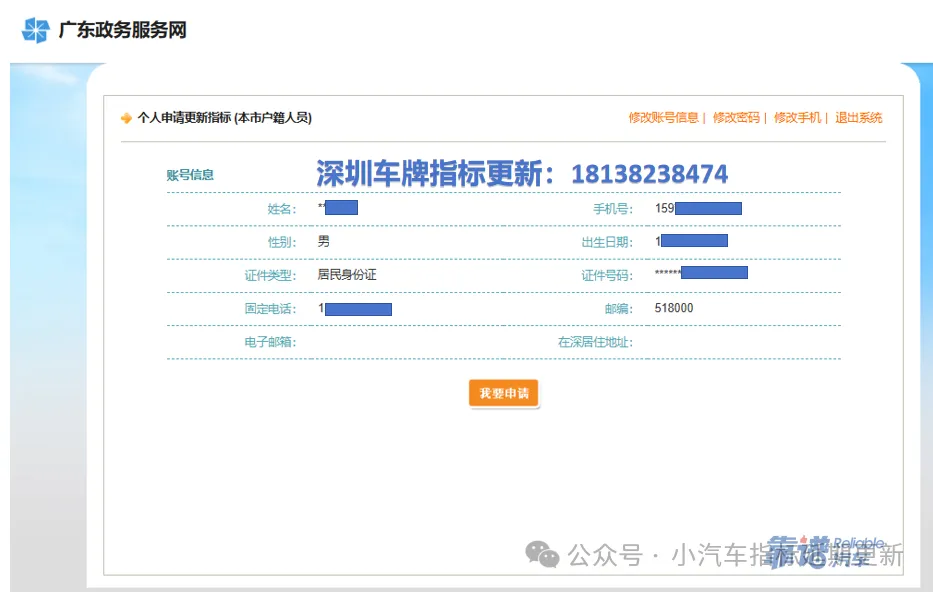
Task: Click the redacted 出生日期 value
Action: [x=691, y=241]
